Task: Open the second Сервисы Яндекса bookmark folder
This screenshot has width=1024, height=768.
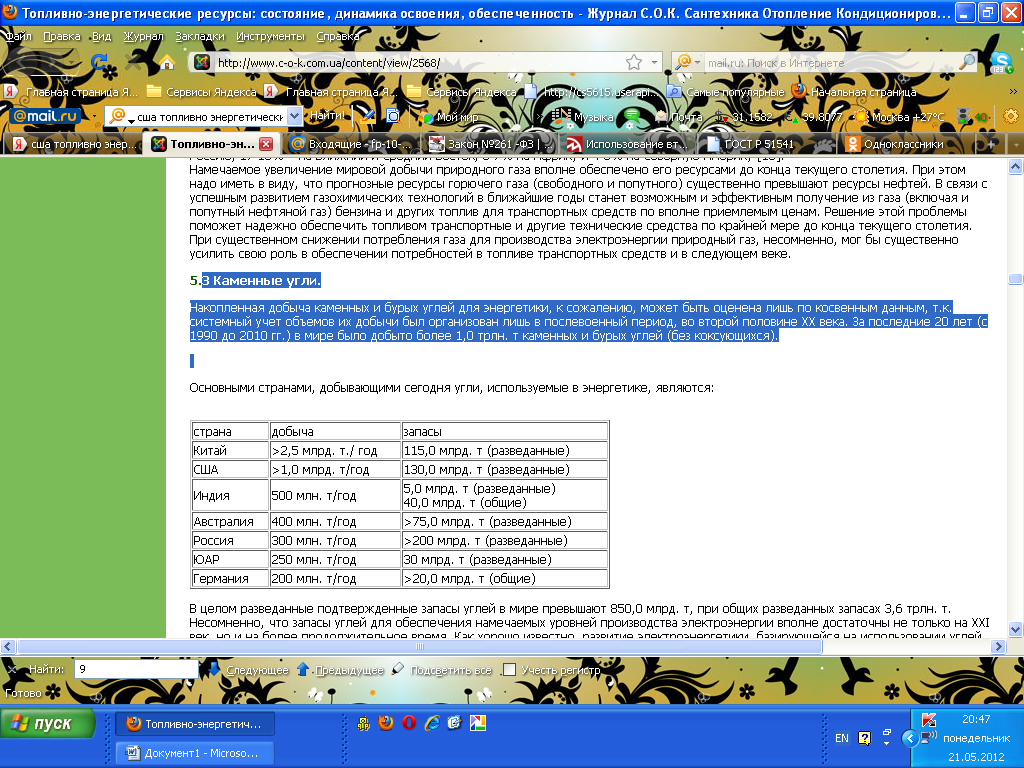Action: (x=462, y=92)
